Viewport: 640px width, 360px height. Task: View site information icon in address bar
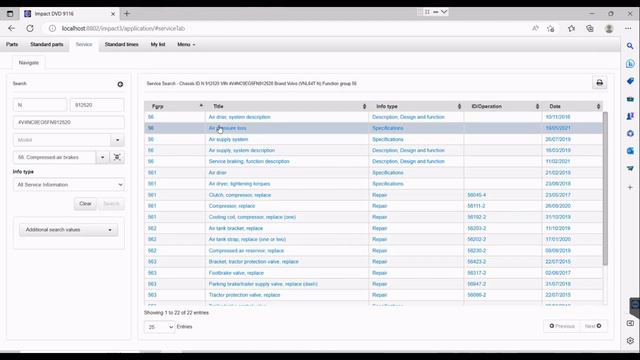[52, 28]
